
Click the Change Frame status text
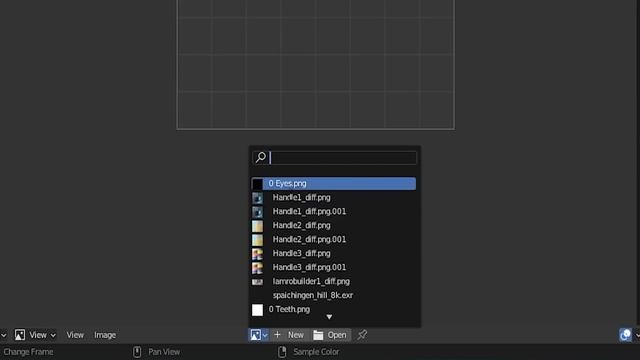(x=28, y=352)
